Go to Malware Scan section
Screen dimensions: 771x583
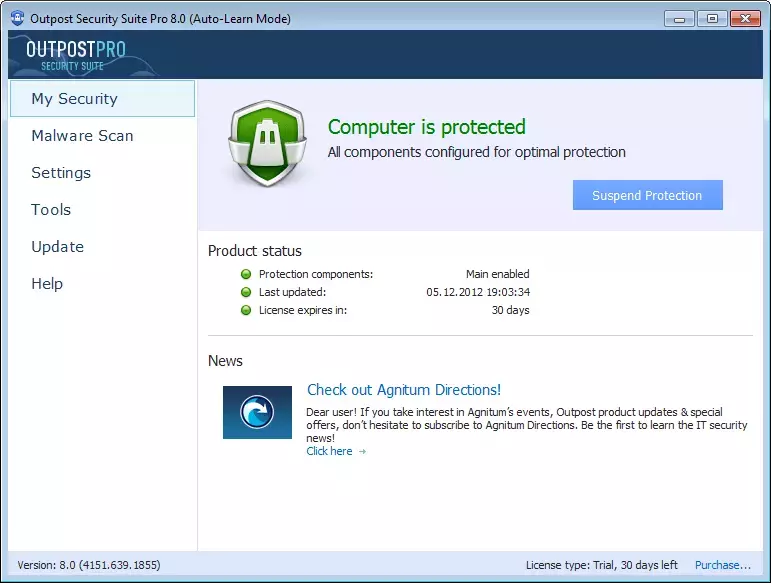82,136
